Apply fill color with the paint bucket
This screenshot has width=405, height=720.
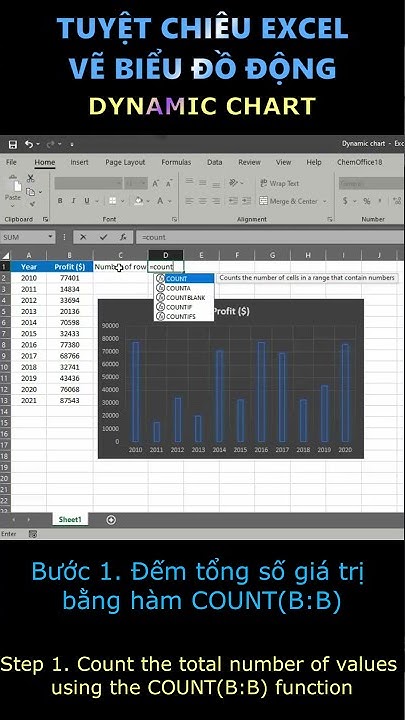tap(138, 201)
